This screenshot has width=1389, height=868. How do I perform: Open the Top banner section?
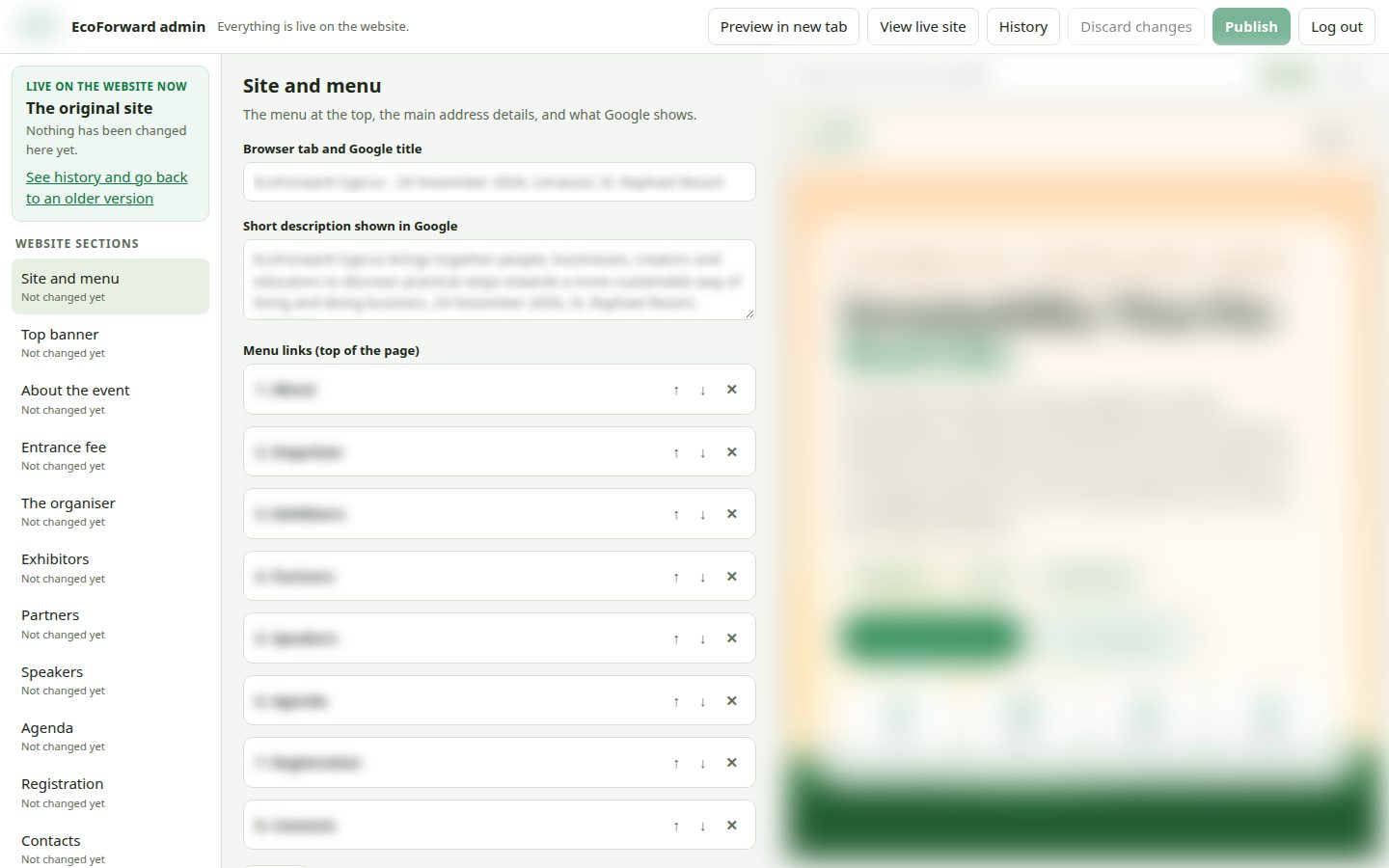110,342
